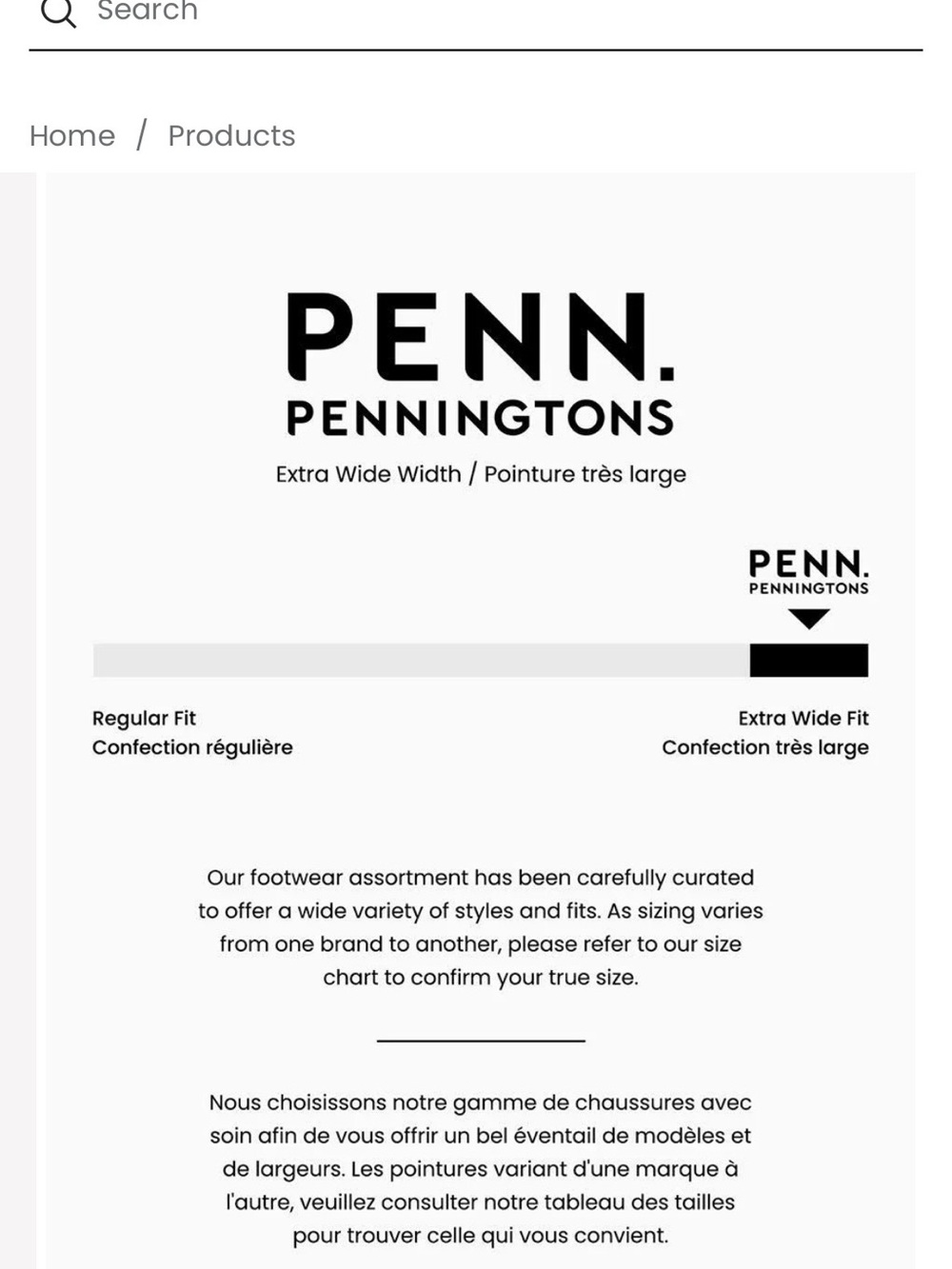Click the Confection très large text
This screenshot has height=1269, width=952.
(x=765, y=747)
